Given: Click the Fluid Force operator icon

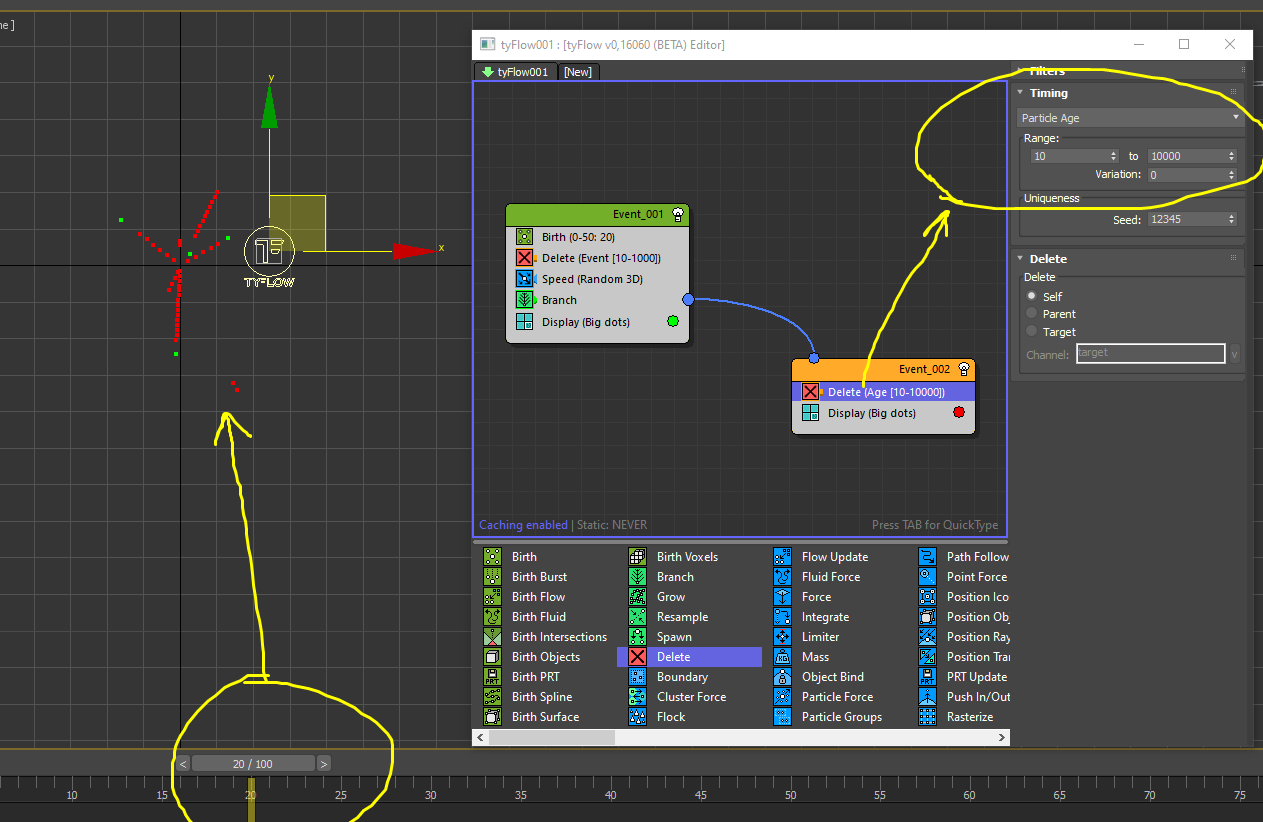Looking at the screenshot, I should tap(782, 577).
